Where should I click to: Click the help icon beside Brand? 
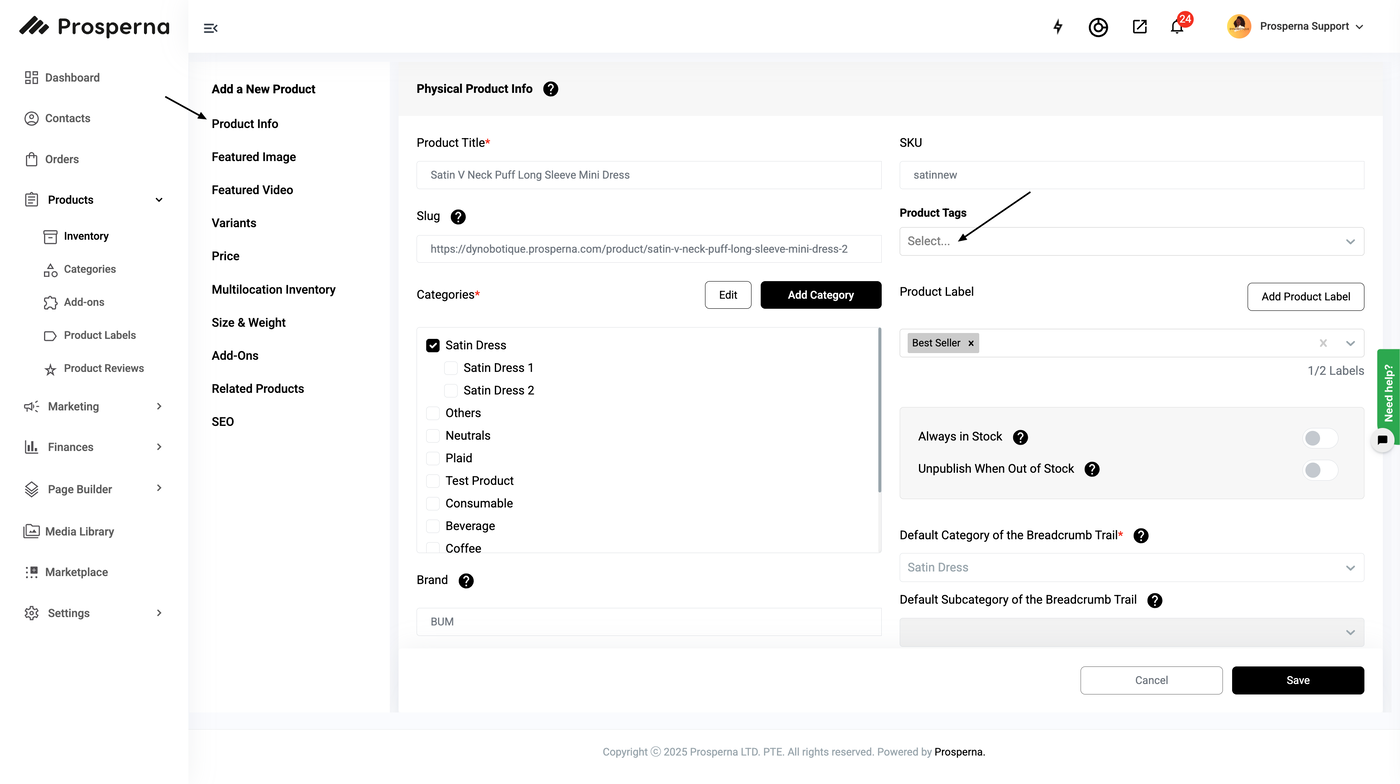tap(466, 581)
